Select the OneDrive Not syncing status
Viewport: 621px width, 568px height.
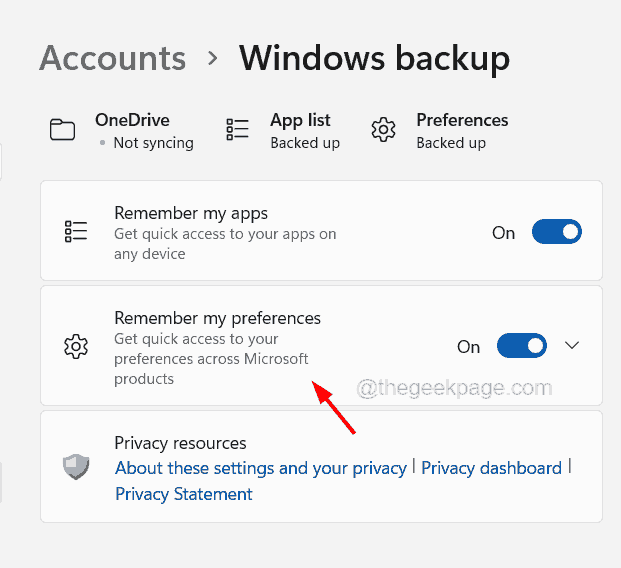153,143
